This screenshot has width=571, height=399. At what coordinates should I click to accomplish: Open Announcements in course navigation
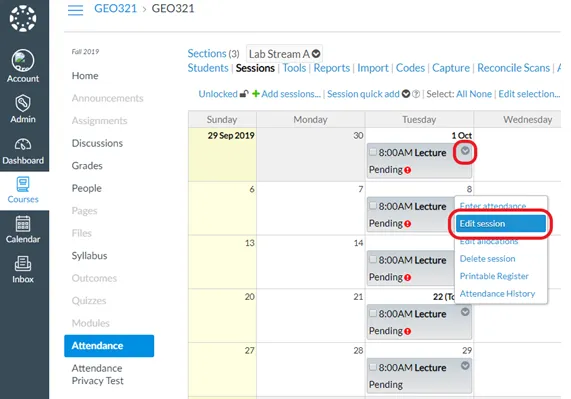(107, 98)
